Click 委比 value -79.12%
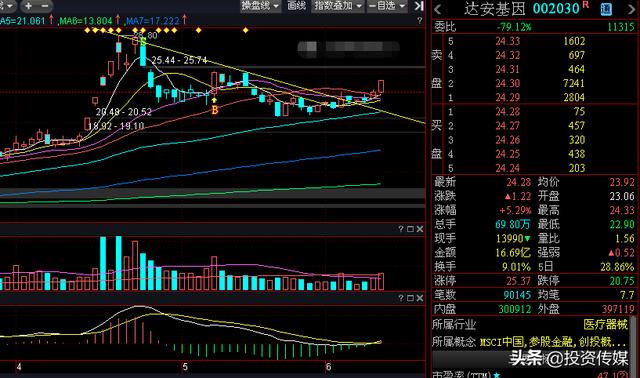 (x=514, y=27)
